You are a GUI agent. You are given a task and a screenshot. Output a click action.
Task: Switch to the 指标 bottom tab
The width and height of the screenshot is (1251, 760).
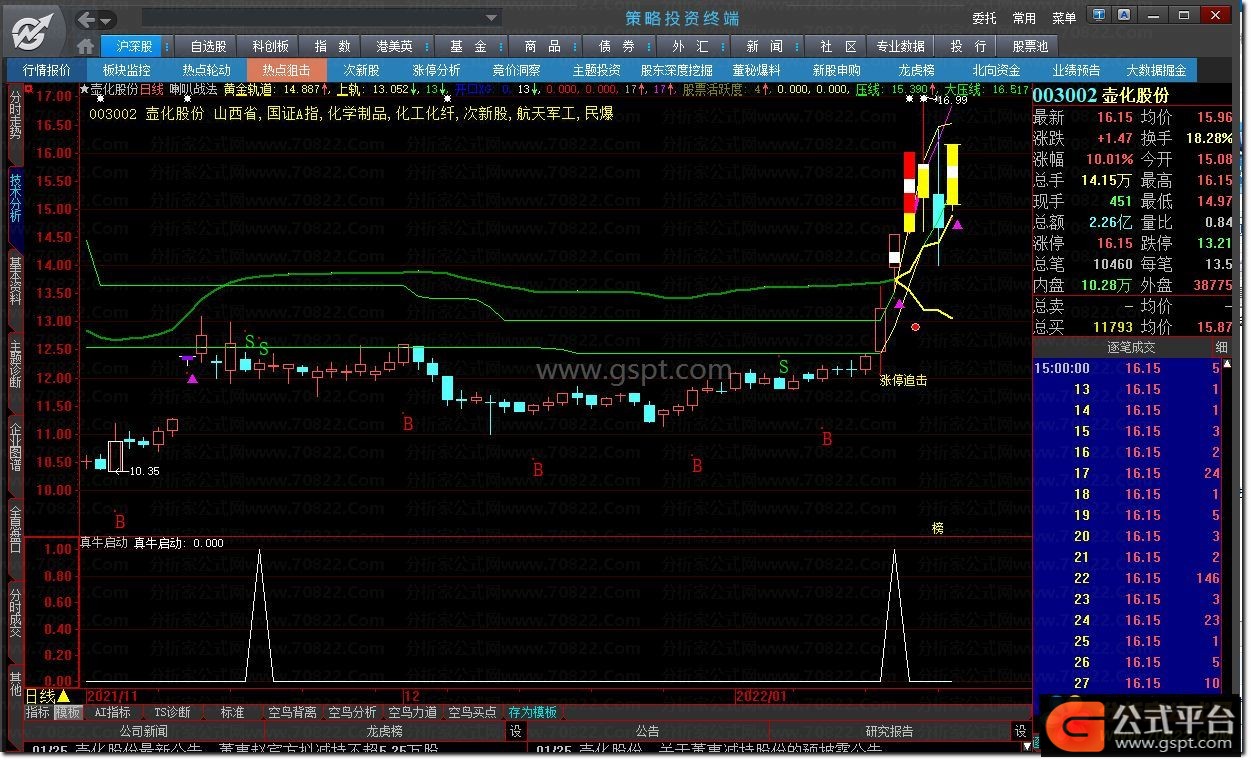point(37,712)
